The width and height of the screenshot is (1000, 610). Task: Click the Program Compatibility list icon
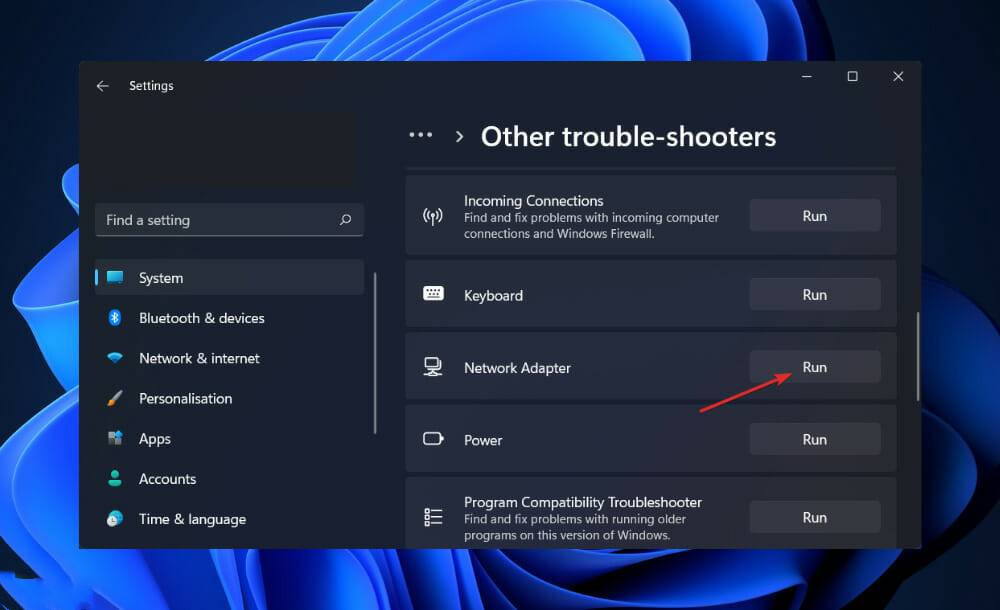click(x=433, y=517)
